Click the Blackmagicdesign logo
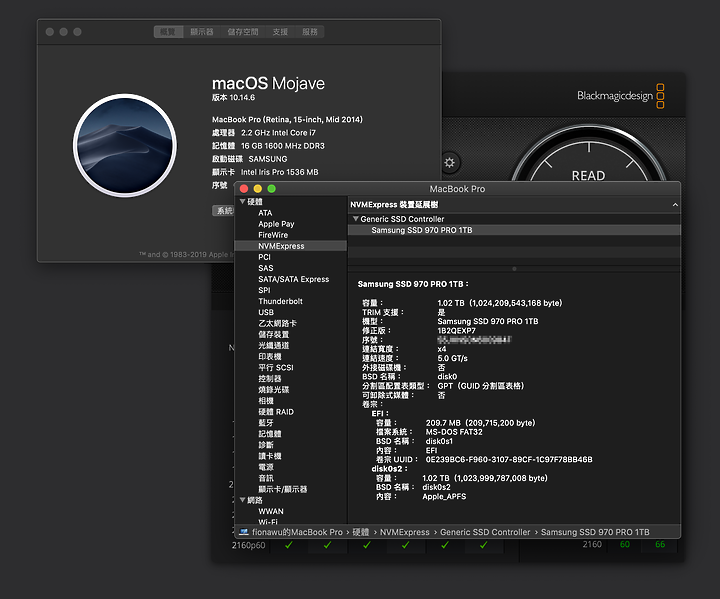This screenshot has width=720, height=599. point(620,96)
